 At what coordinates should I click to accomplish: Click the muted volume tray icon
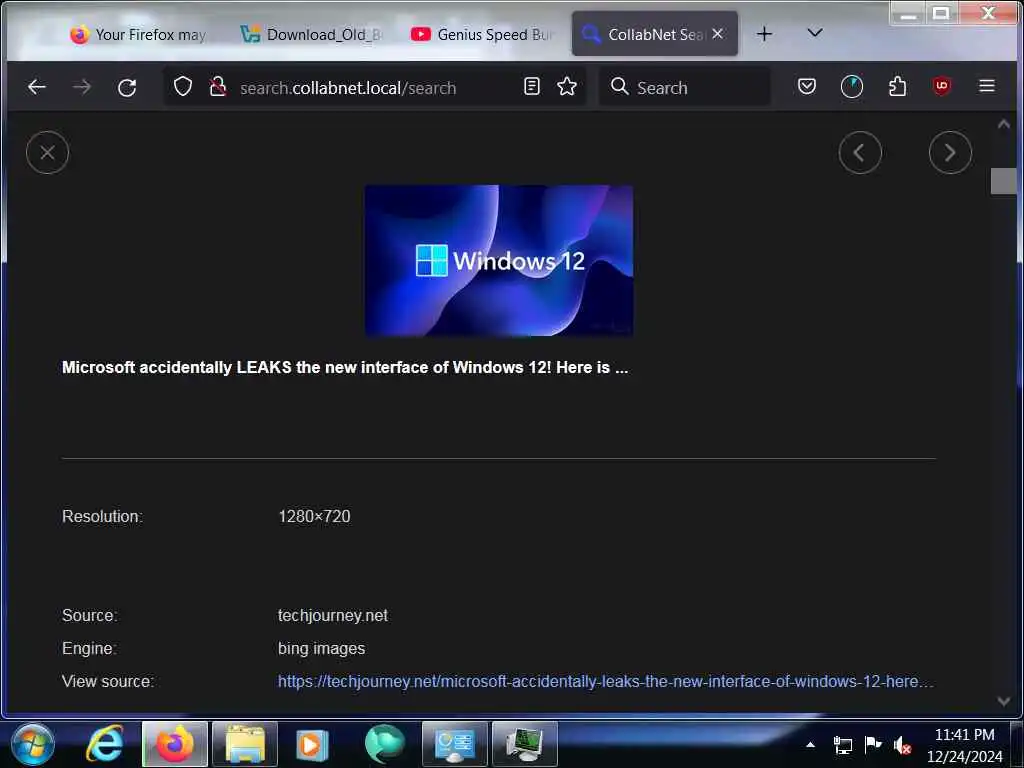pos(902,745)
